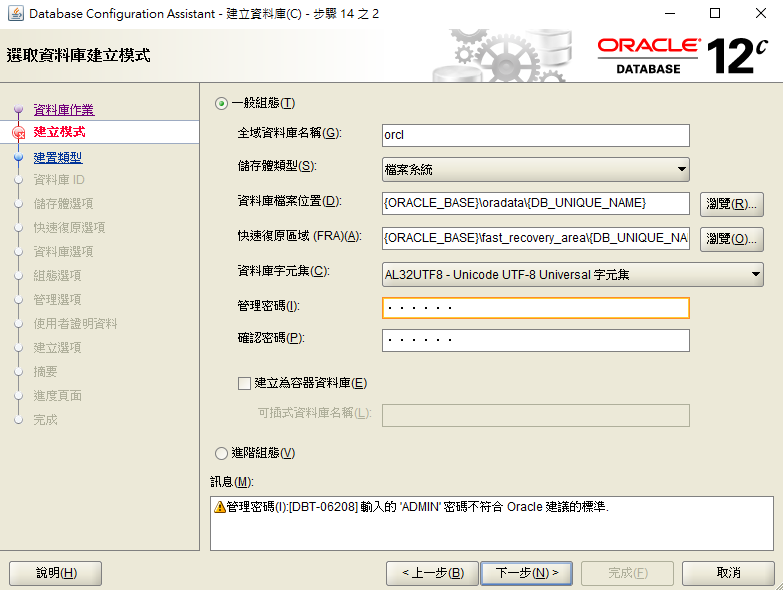The height and width of the screenshot is (590, 783).
Task: Click the 儲存體選項 step in sidebar
Action: [63, 204]
